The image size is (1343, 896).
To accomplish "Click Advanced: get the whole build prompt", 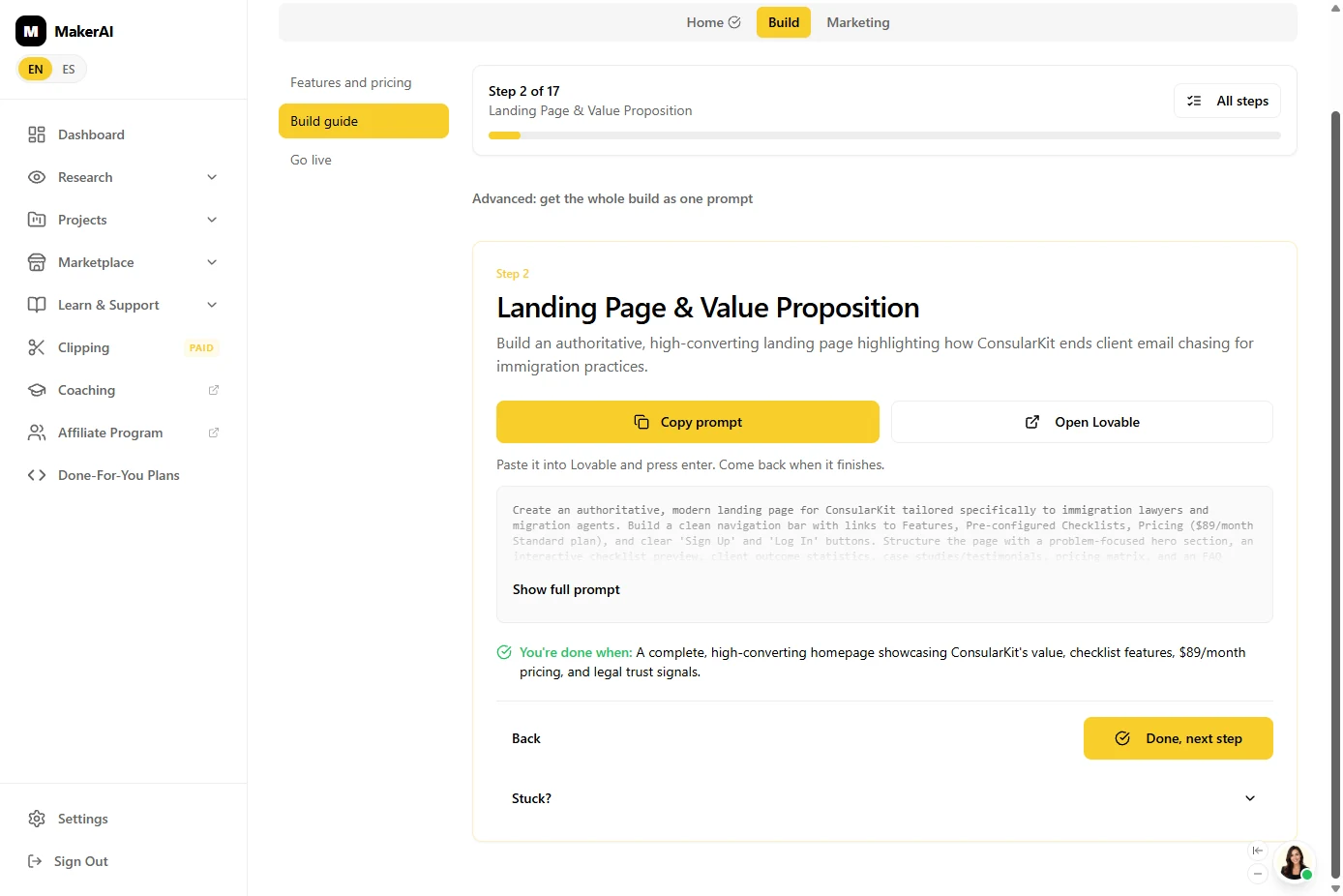I will coord(612,198).
